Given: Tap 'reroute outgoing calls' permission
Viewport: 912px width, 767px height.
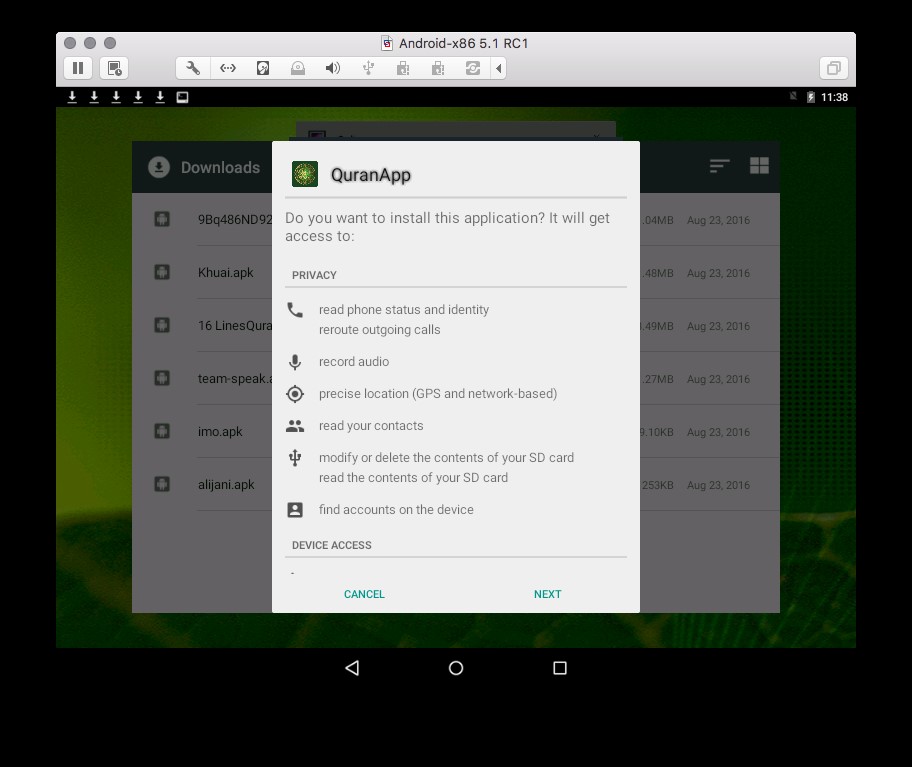Looking at the screenshot, I should point(379,330).
